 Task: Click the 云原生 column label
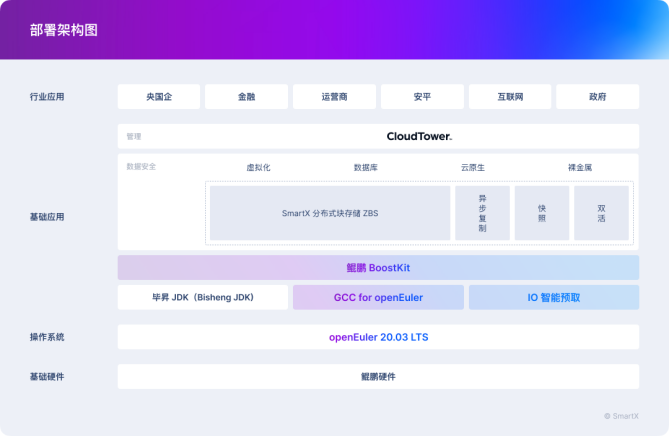(x=472, y=167)
